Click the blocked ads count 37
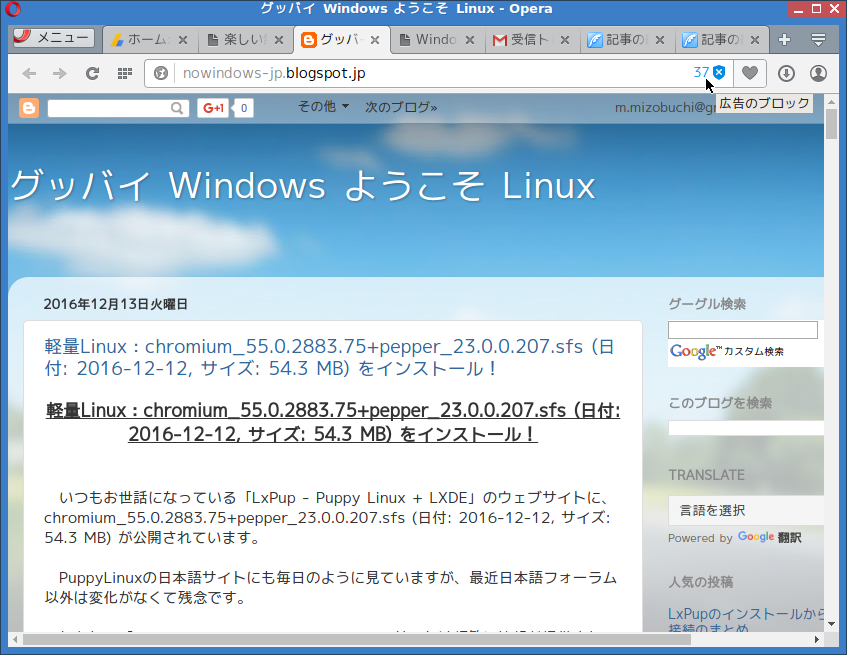This screenshot has width=847, height=655. pyautogui.click(x=701, y=72)
